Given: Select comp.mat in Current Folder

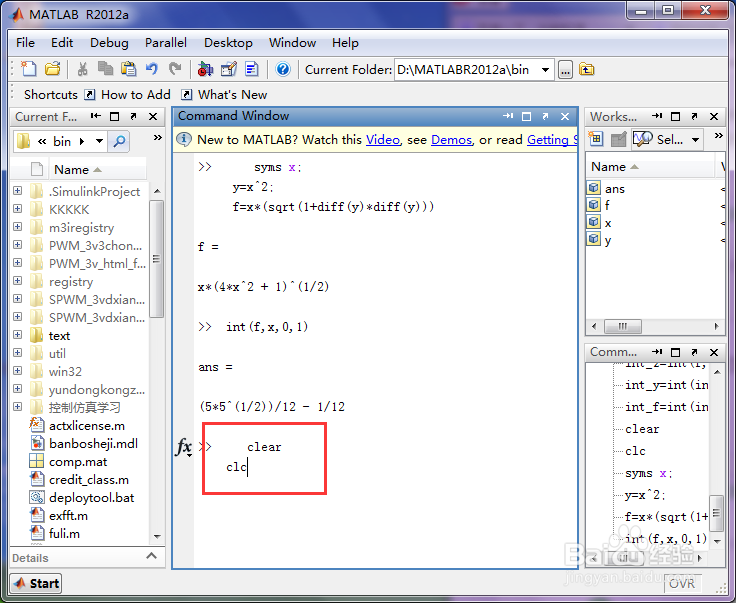Looking at the screenshot, I should click(x=78, y=462).
